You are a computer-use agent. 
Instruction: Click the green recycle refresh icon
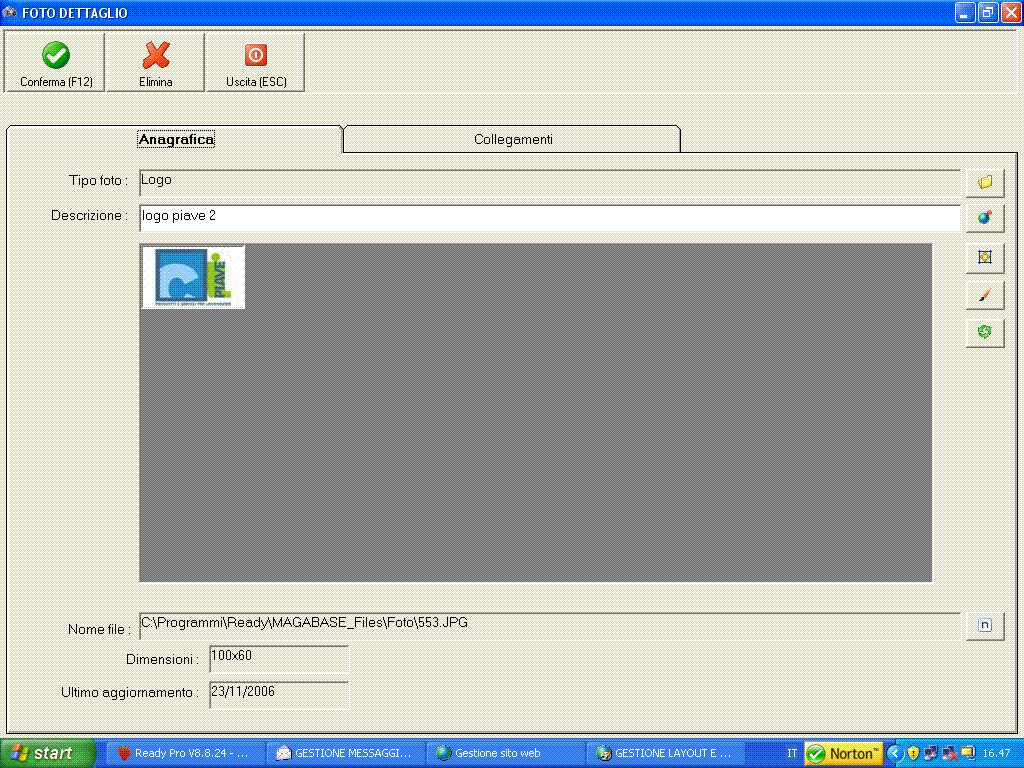(985, 332)
